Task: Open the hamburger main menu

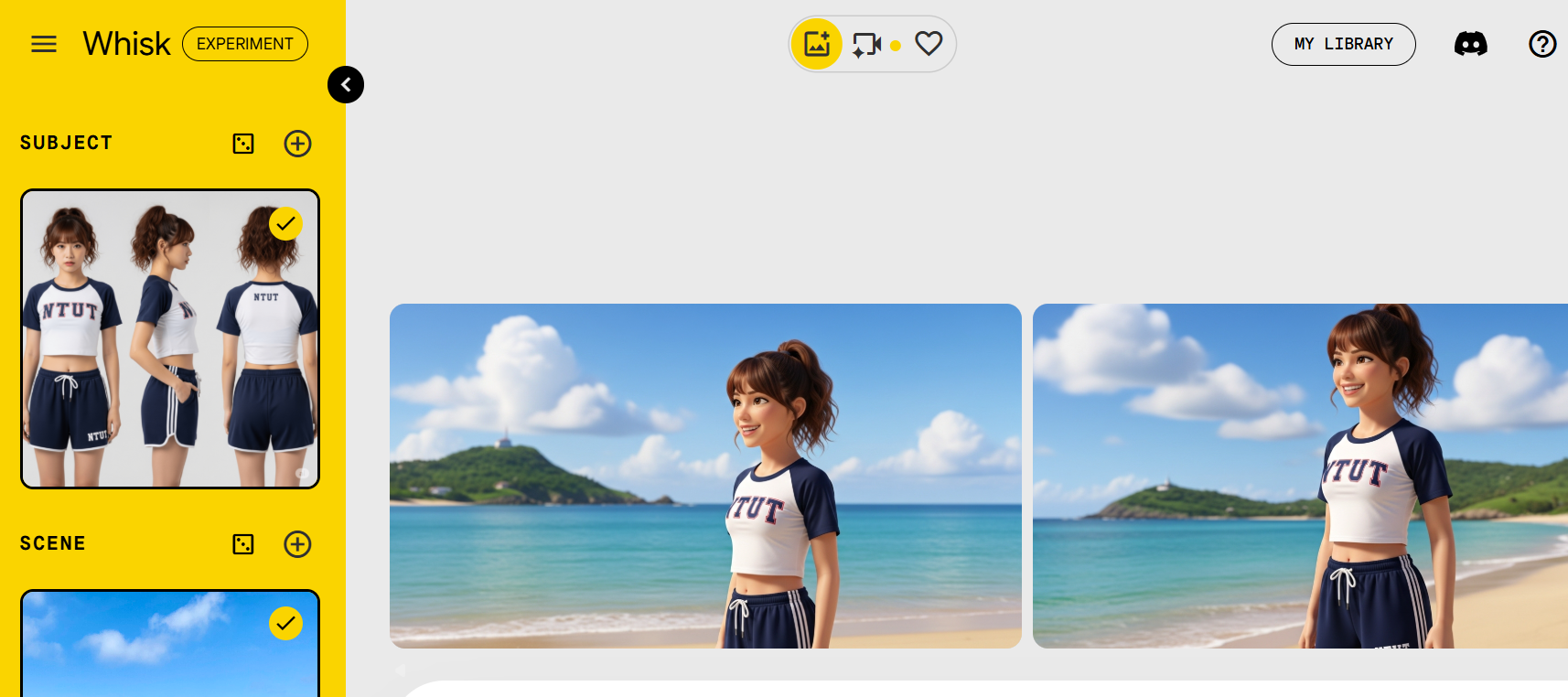Action: click(x=44, y=44)
